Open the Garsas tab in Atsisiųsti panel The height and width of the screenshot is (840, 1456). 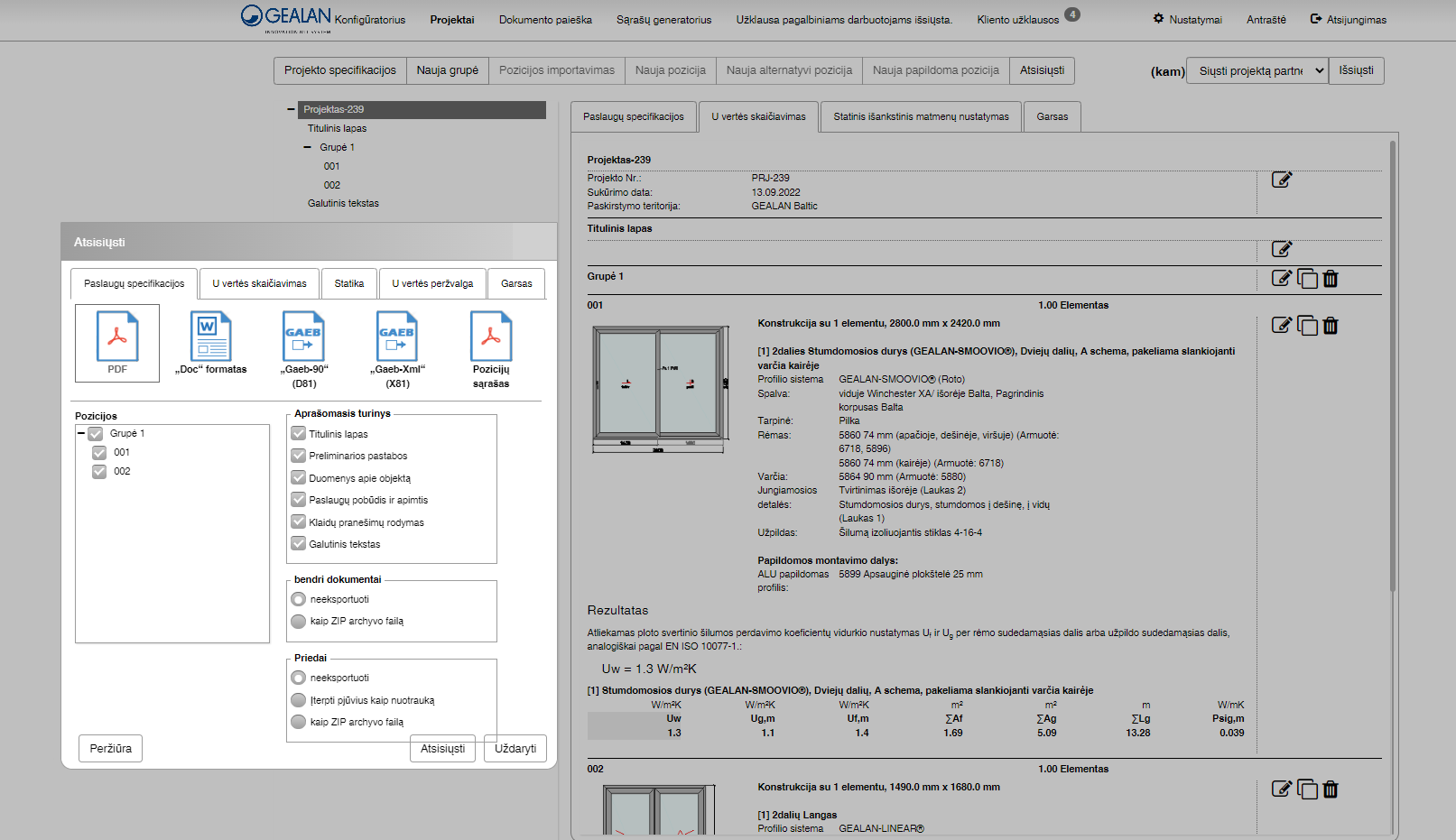(516, 283)
